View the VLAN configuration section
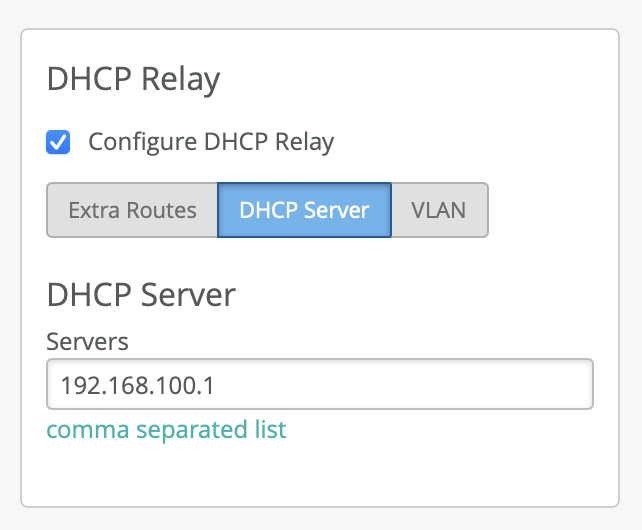The width and height of the screenshot is (642, 530). 439,210
